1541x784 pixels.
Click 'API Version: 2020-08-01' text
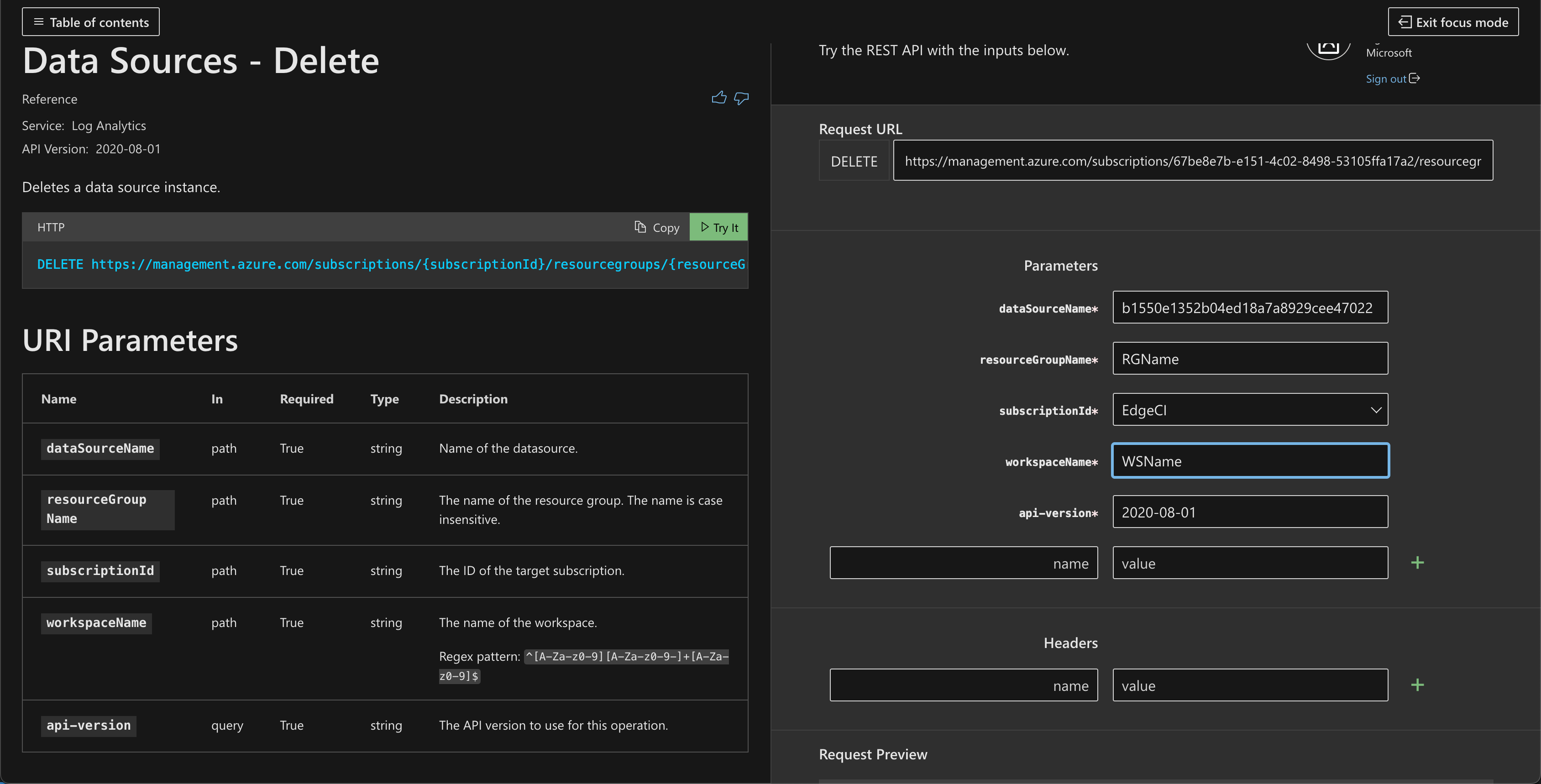[x=91, y=149]
